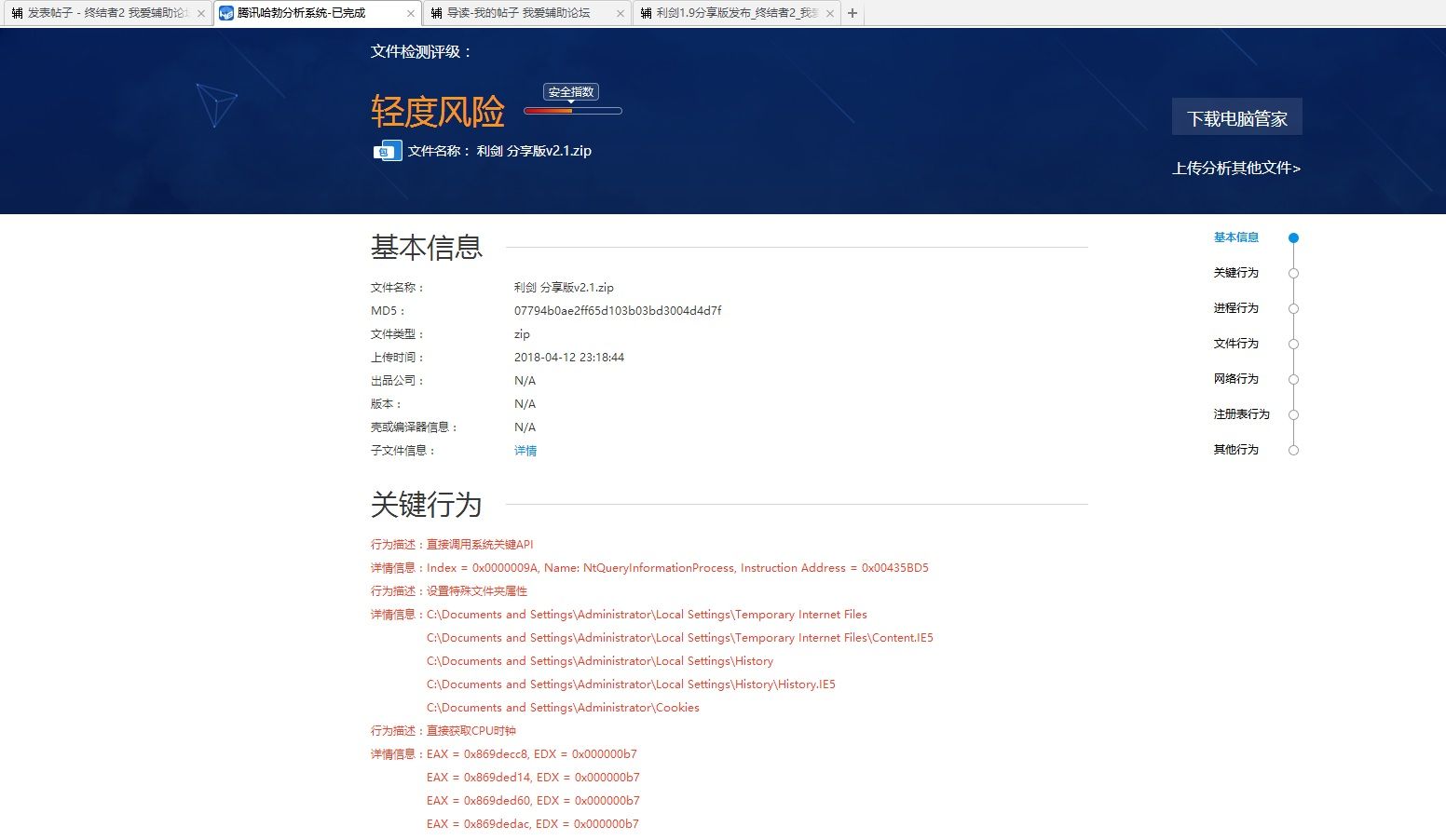Click the path line ending in Local Settings\History
The width and height of the screenshot is (1446, 840).
600,661
